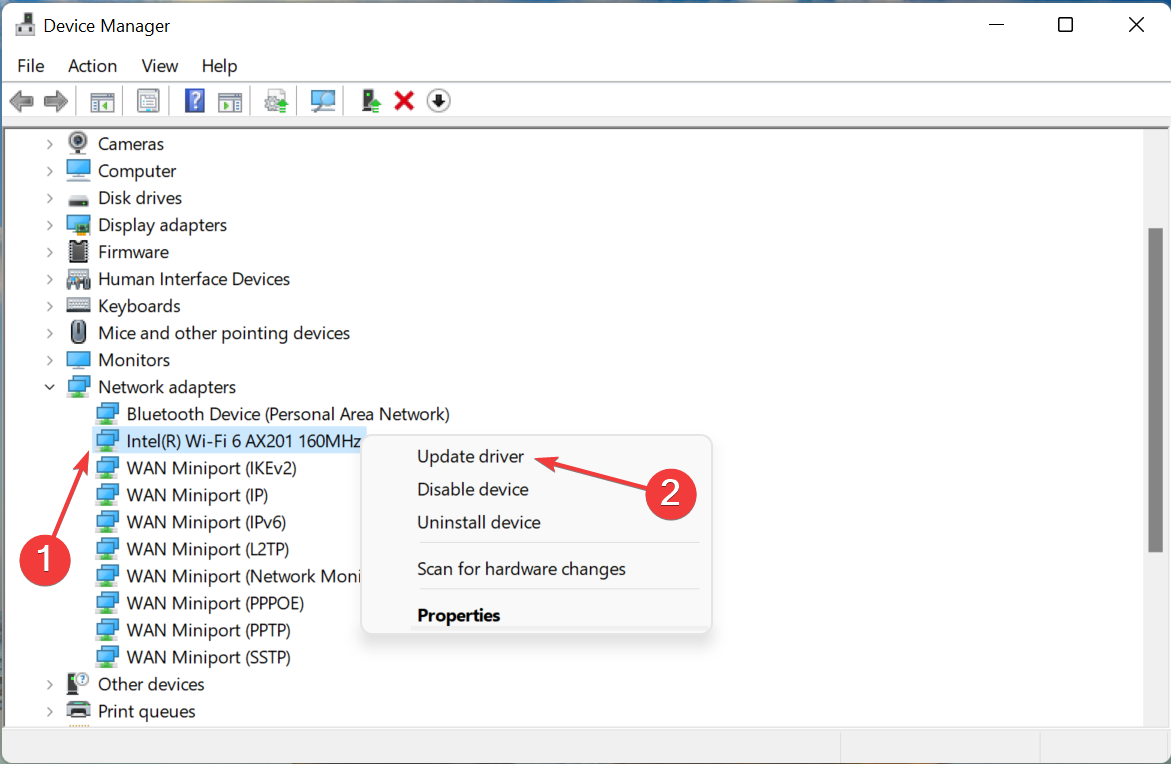Open the View menu
Image resolution: width=1171 pixels, height=764 pixels.
click(160, 66)
